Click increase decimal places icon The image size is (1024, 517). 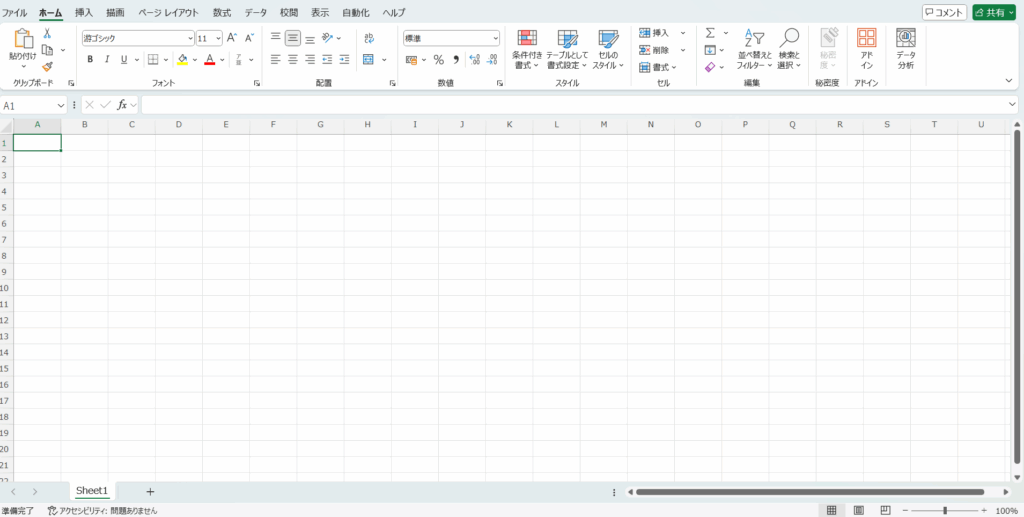(475, 59)
